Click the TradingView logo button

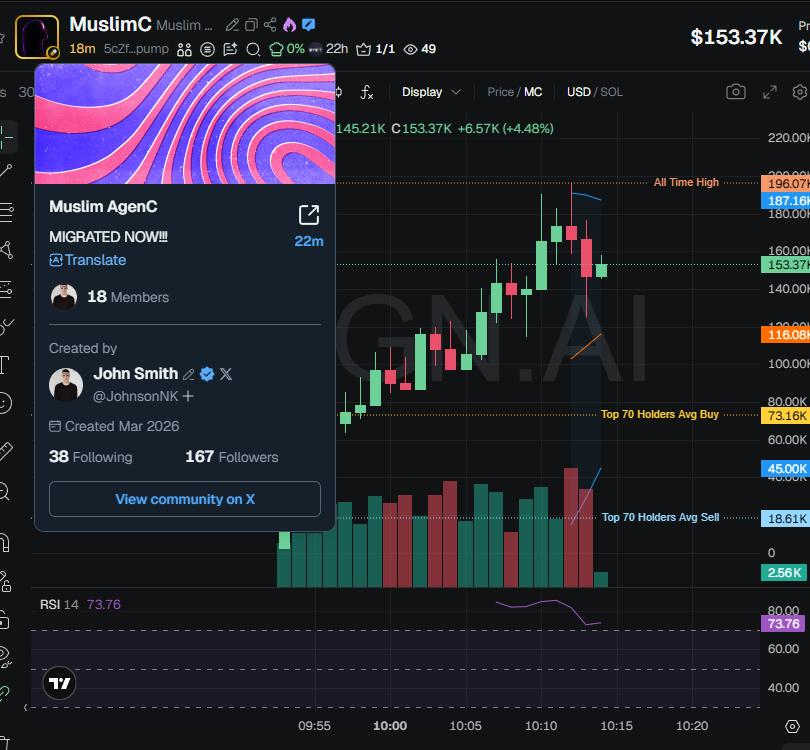(x=59, y=683)
